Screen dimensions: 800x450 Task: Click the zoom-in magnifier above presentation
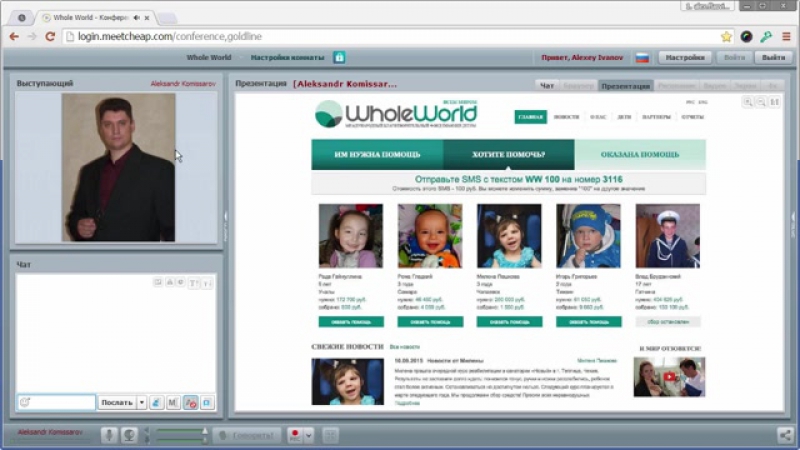[750, 102]
